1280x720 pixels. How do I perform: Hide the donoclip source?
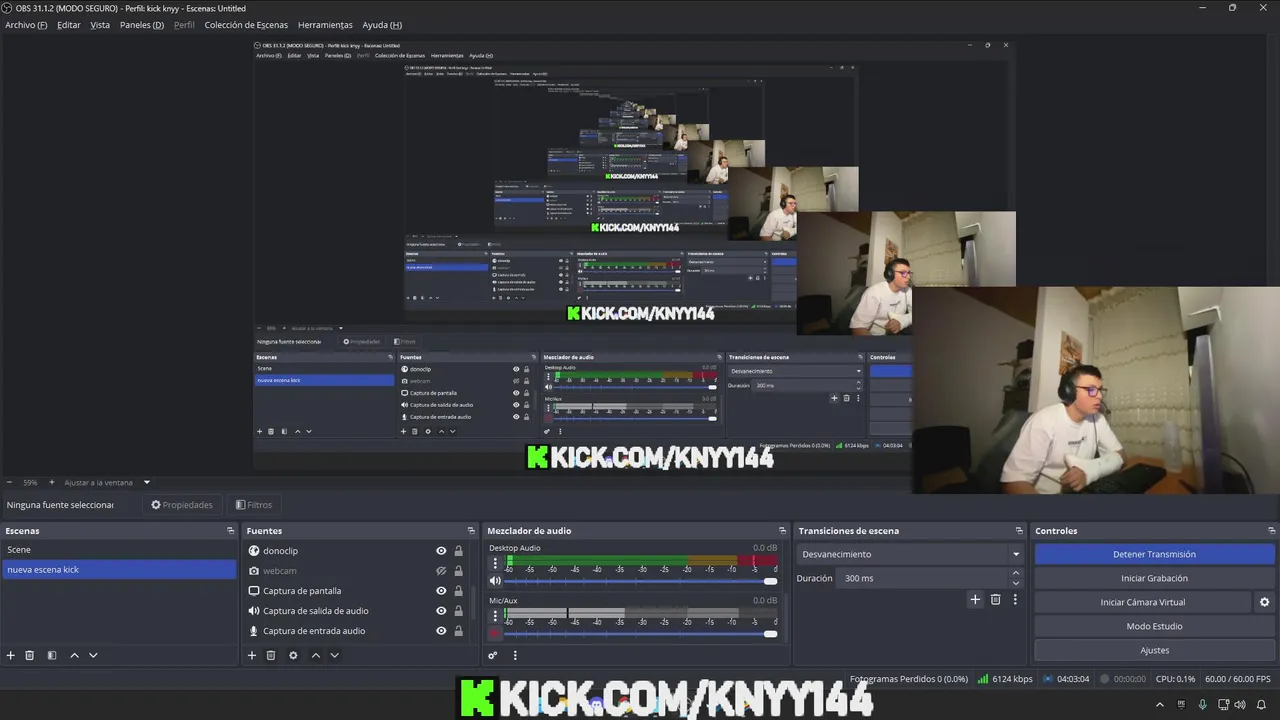pyautogui.click(x=441, y=551)
